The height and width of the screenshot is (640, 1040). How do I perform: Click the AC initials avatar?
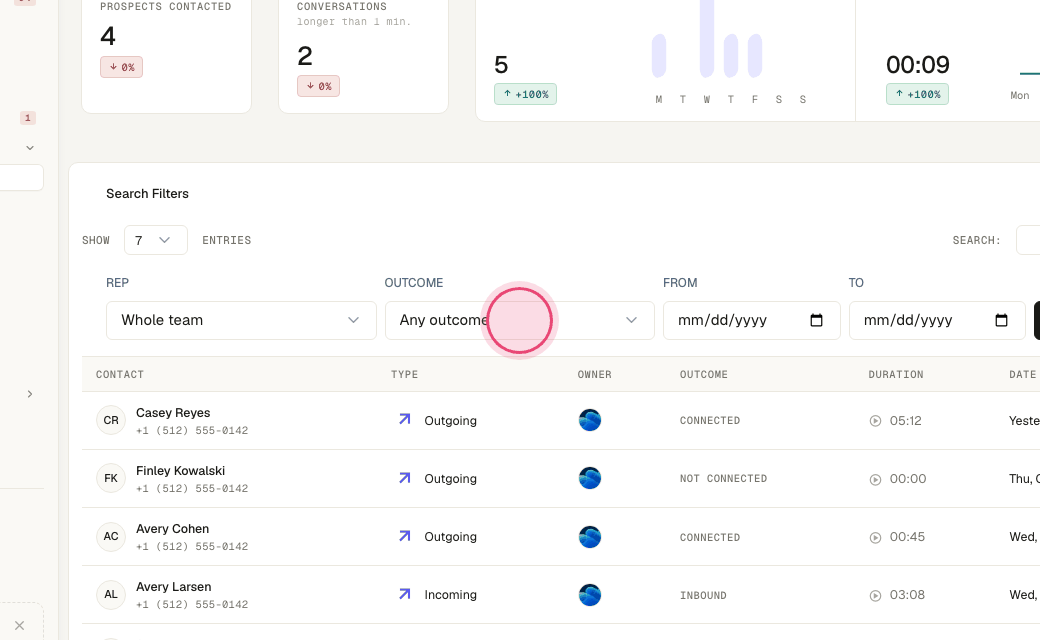111,537
